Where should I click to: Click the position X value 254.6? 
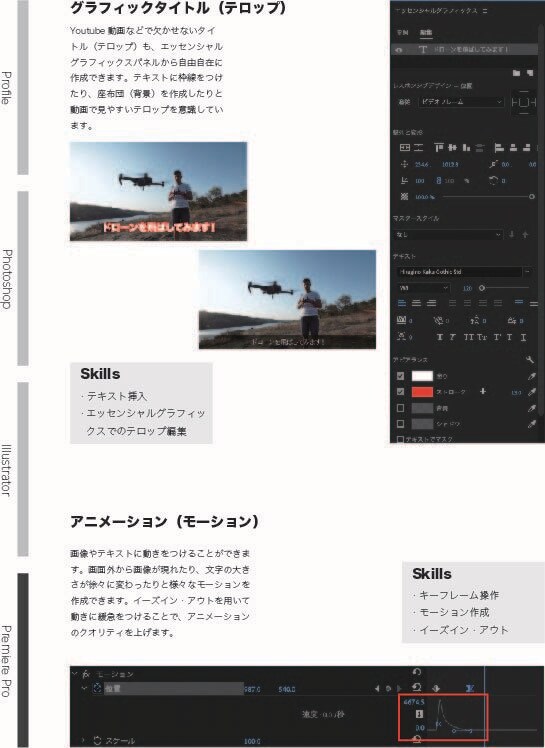click(422, 165)
